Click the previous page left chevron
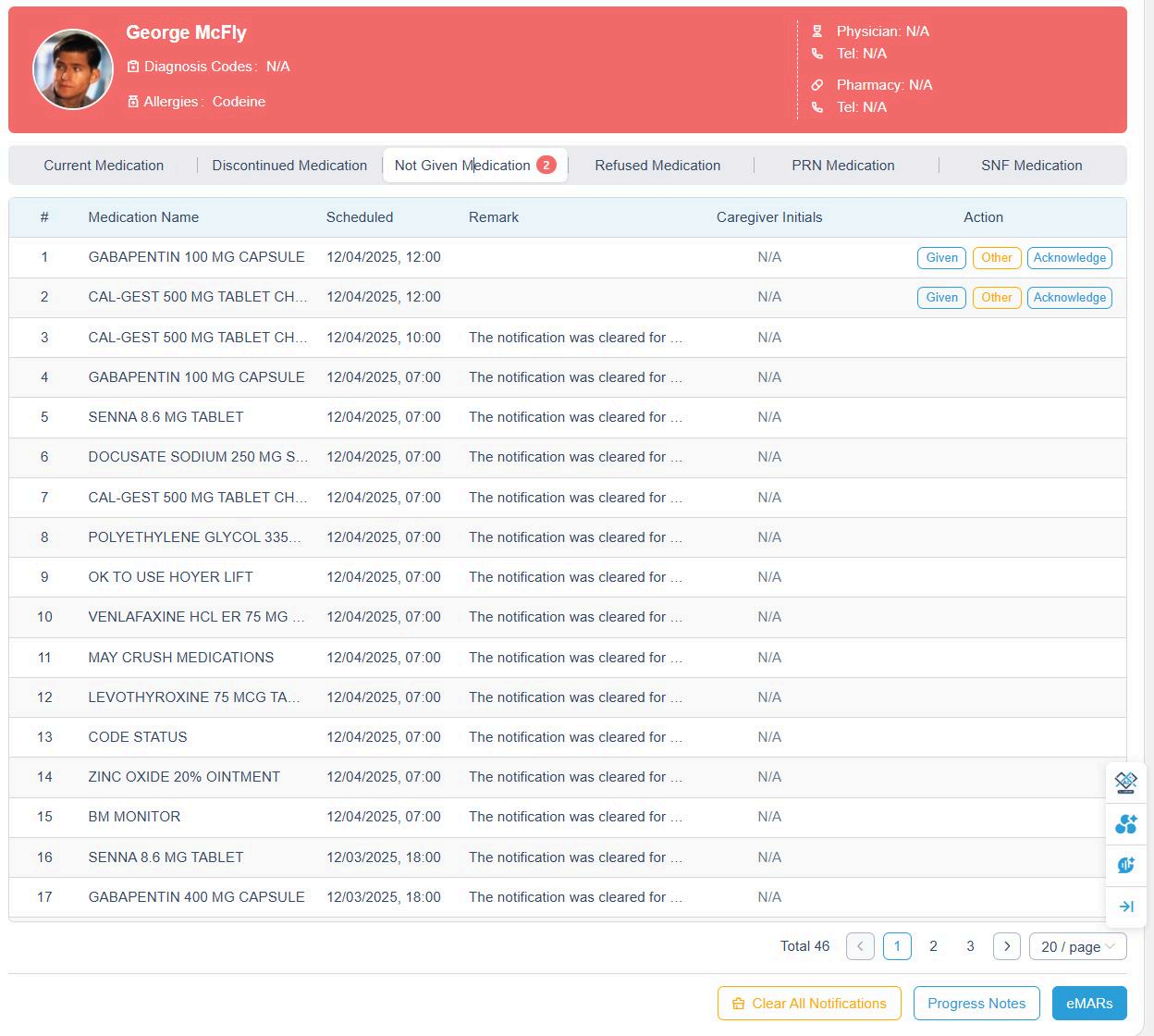This screenshot has height=1036, width=1154. [860, 946]
